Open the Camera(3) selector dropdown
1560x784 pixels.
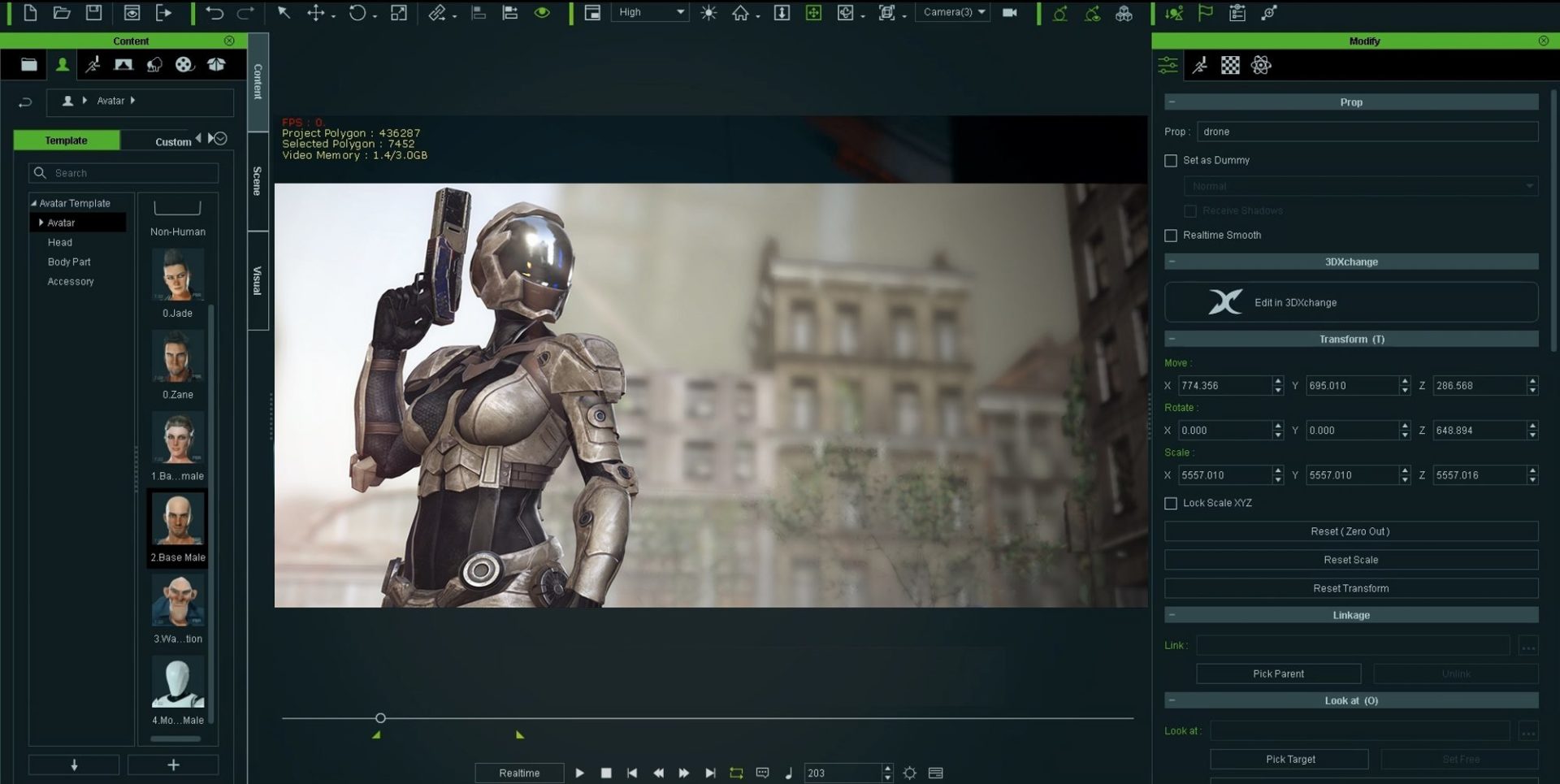pos(953,13)
